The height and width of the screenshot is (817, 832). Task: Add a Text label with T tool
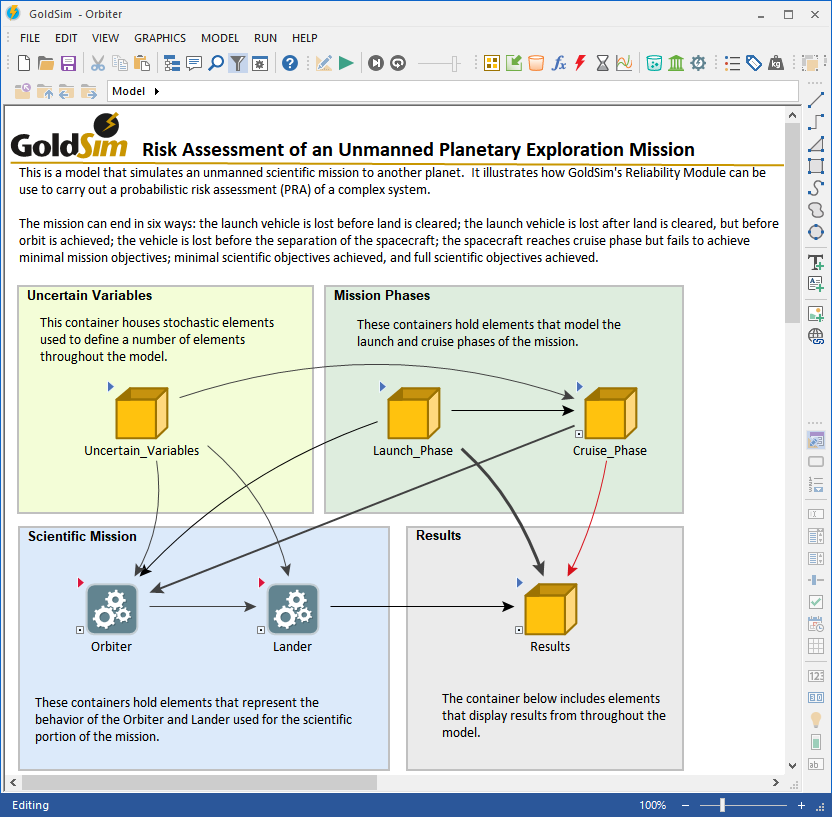(x=816, y=262)
